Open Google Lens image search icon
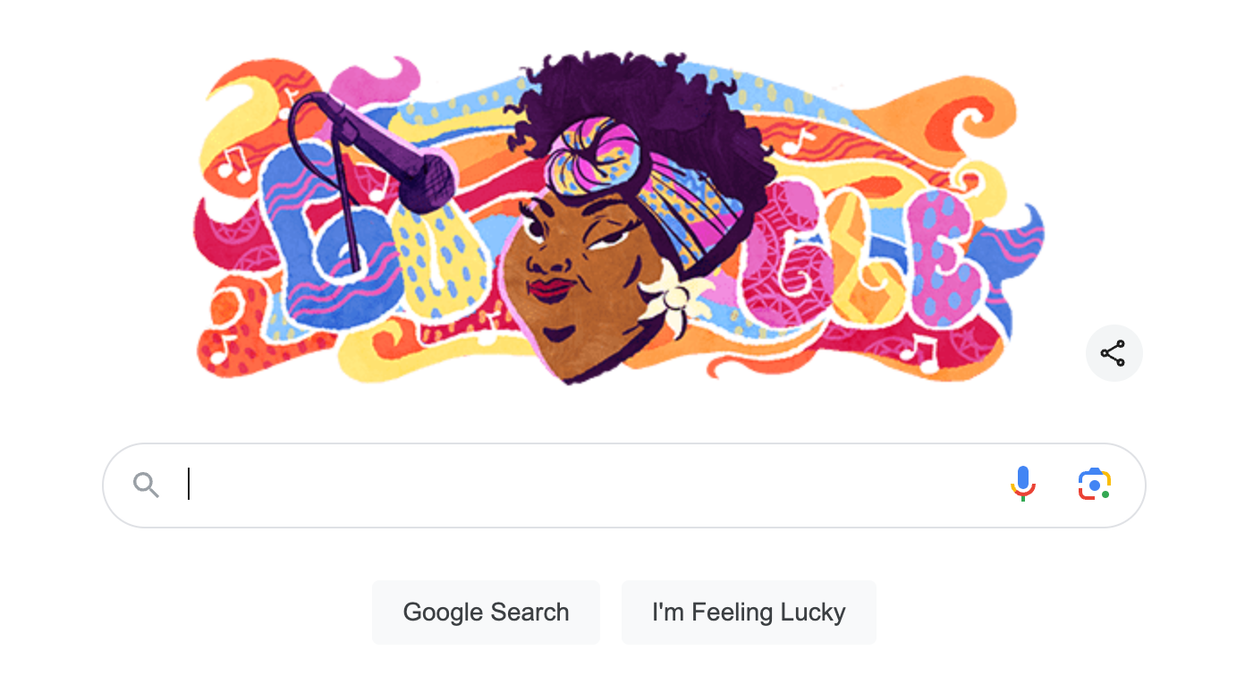Screen dimensions: 1245x700 click(x=1094, y=485)
